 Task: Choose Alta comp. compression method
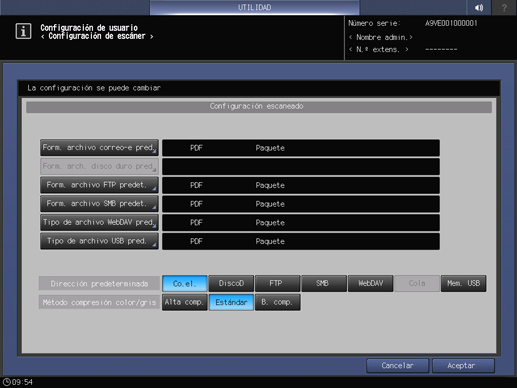[x=185, y=302]
